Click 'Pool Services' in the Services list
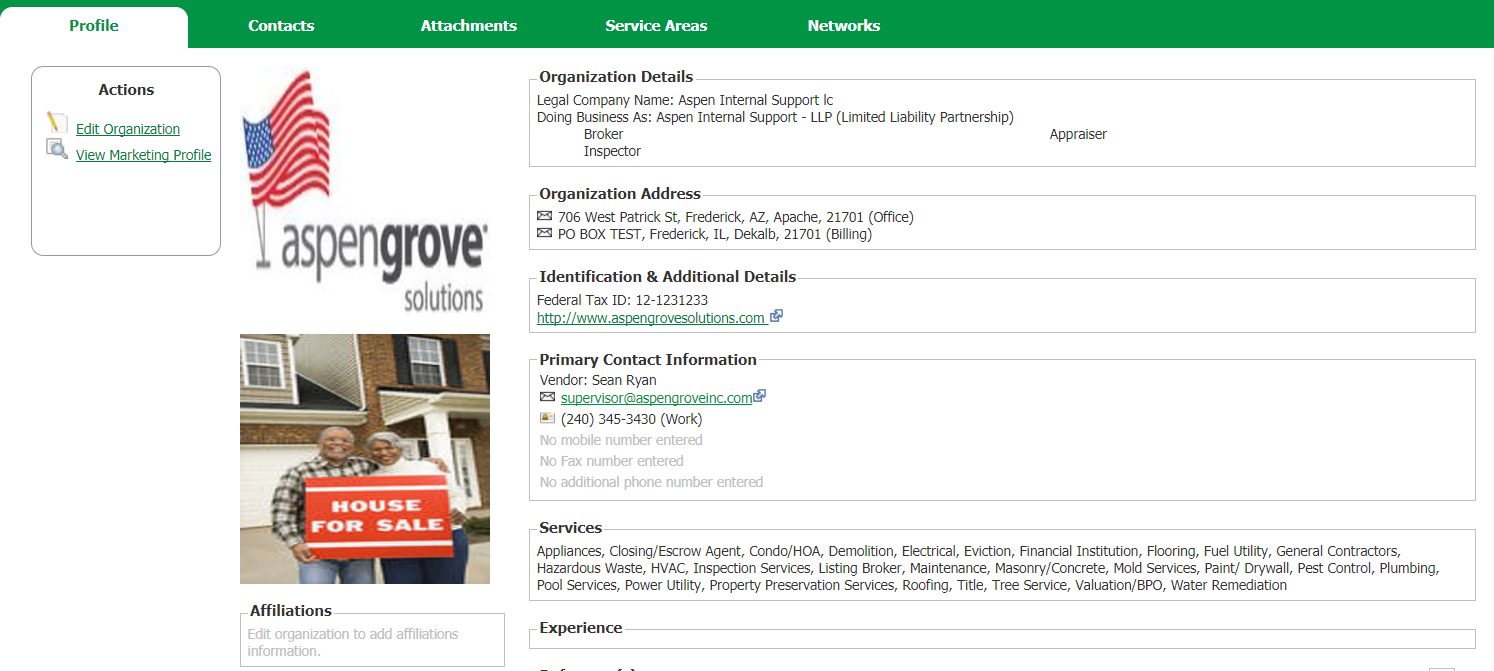 coord(577,585)
